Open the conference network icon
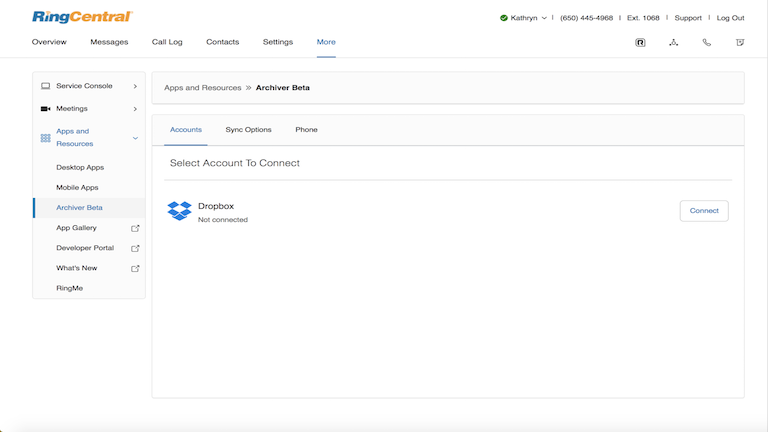Viewport: 768px width, 432px height. click(x=674, y=42)
